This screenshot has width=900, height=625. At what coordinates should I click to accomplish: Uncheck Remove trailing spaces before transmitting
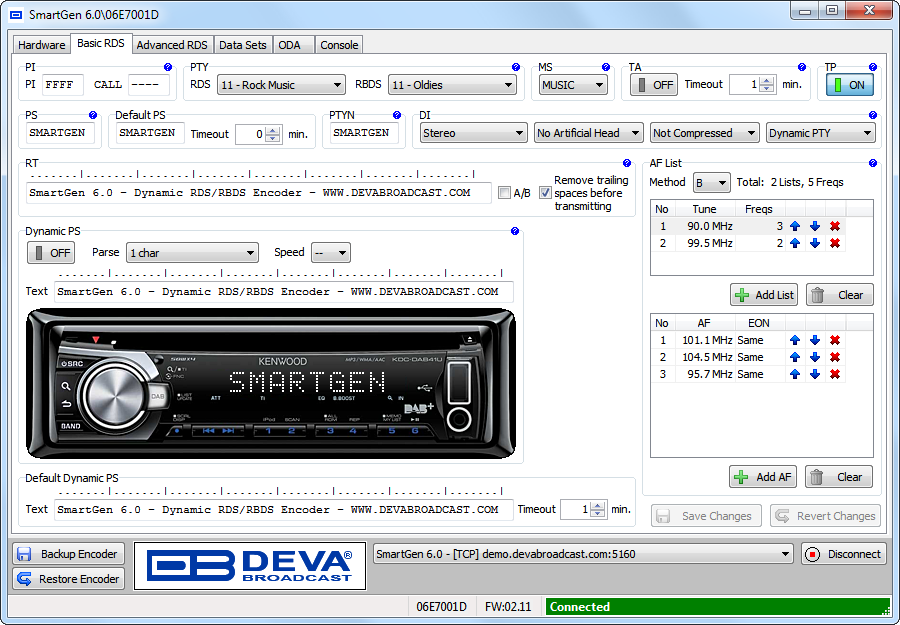(x=545, y=193)
